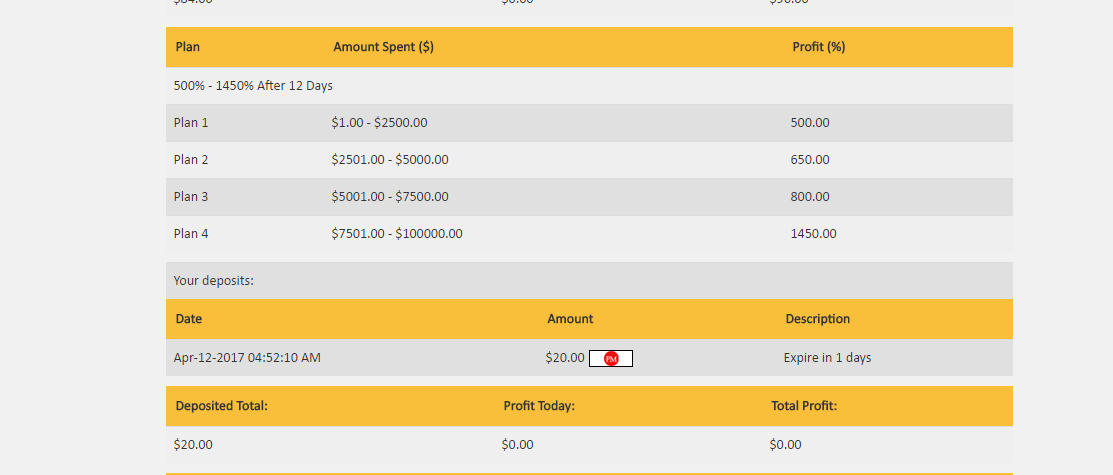The height and width of the screenshot is (475, 1113).
Task: Select the Amount Spent ($) column header
Action: pos(383,47)
